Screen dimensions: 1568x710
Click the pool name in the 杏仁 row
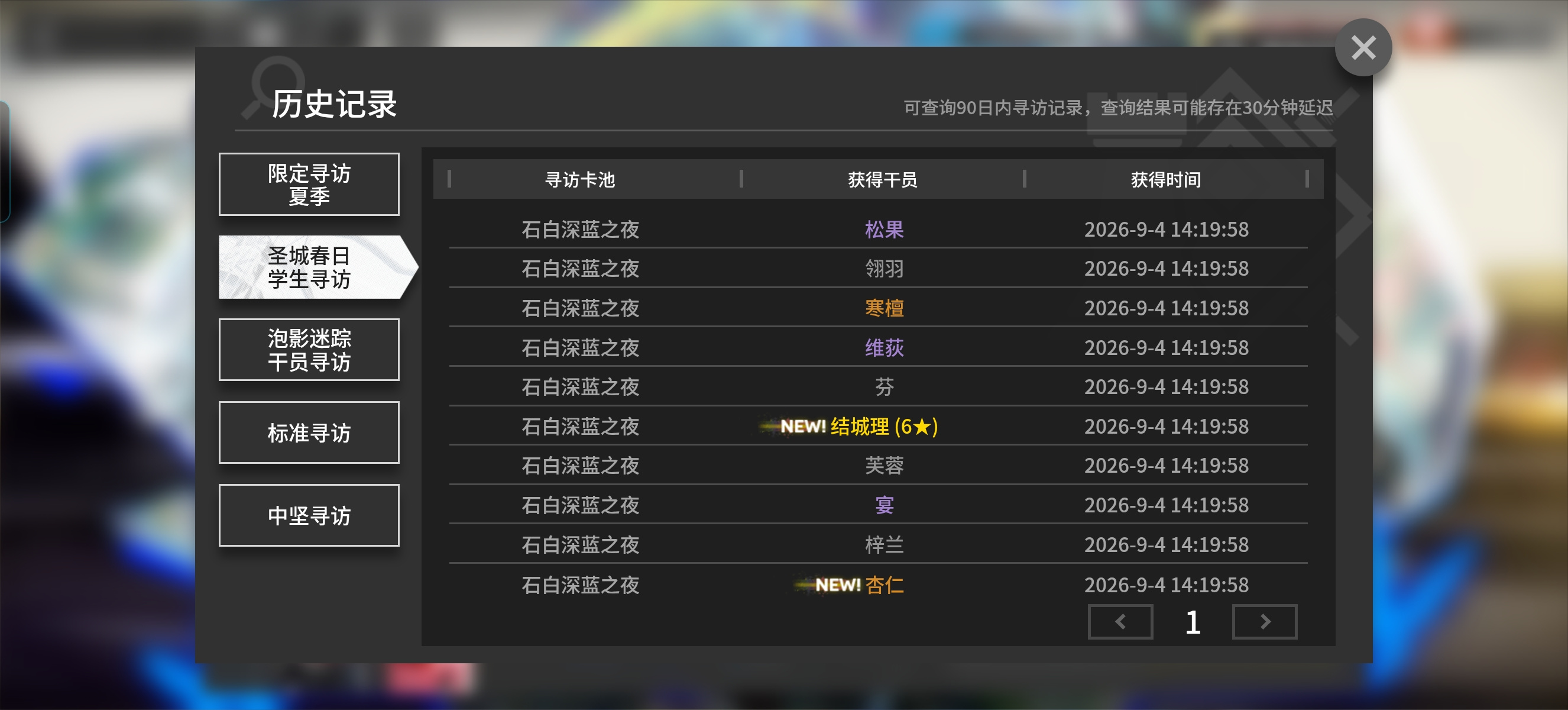click(580, 585)
